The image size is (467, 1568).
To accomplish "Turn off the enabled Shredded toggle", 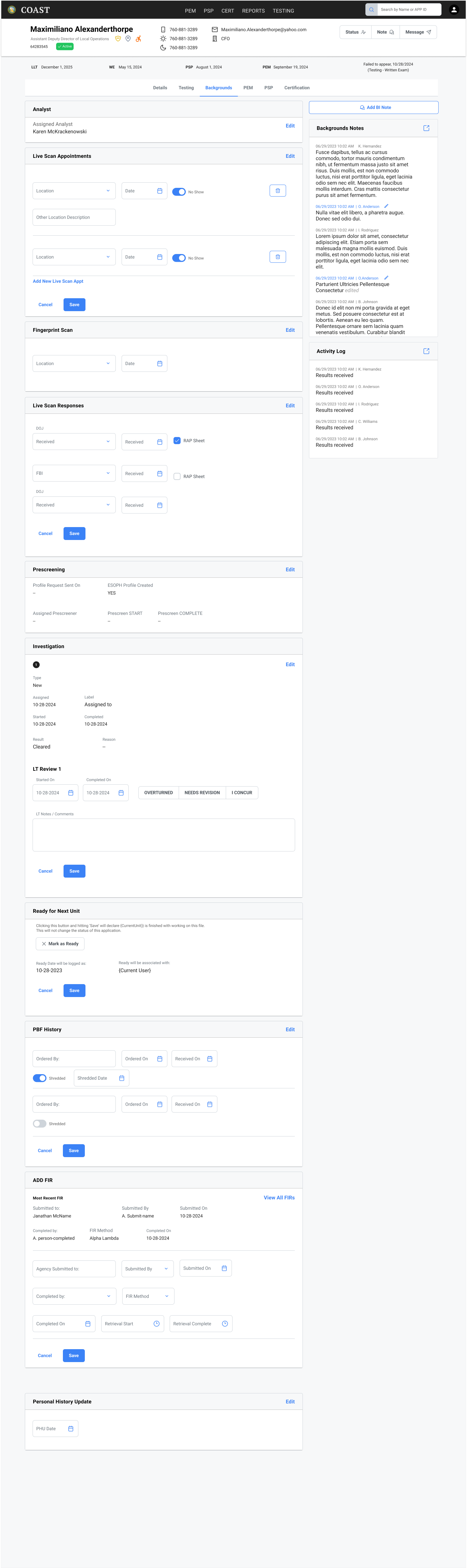I will click(40, 1078).
